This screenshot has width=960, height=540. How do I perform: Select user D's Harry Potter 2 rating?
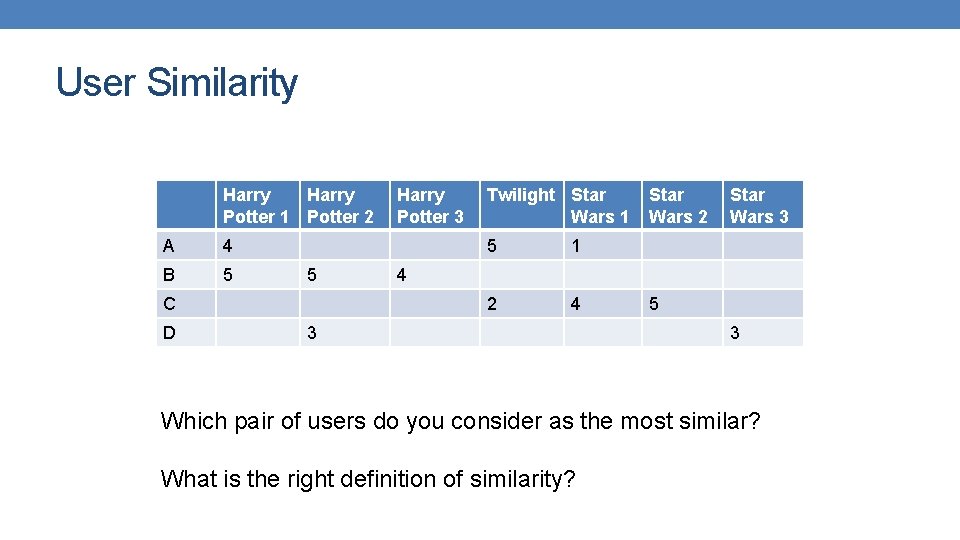pos(312,333)
